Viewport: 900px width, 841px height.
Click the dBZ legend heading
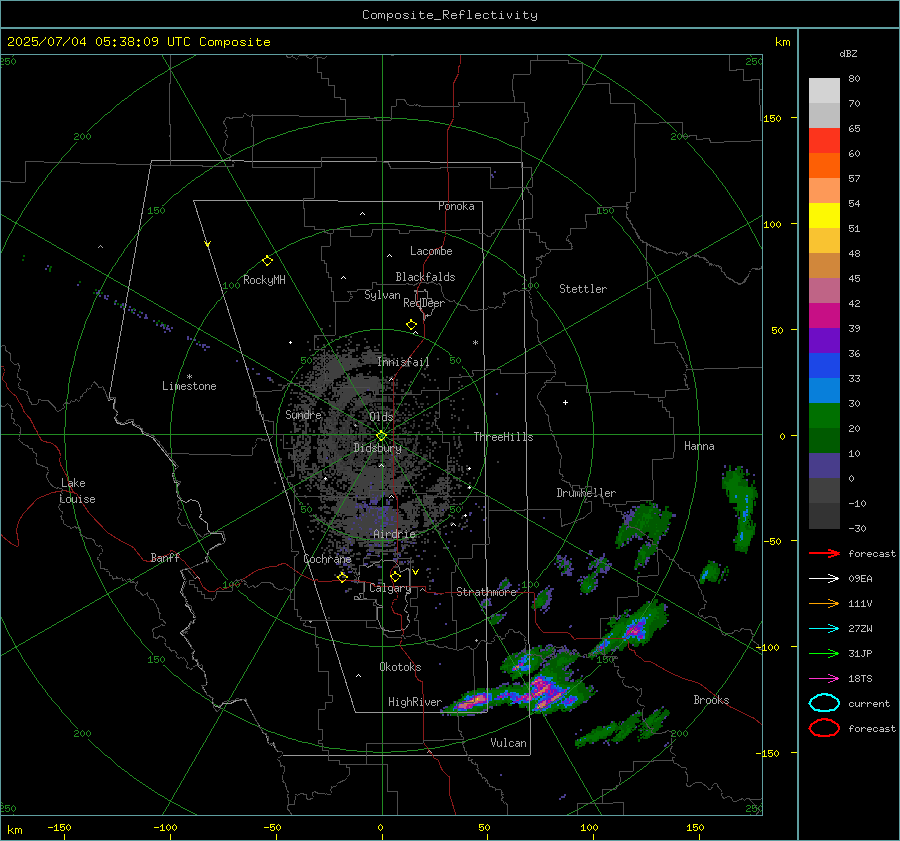click(x=848, y=53)
